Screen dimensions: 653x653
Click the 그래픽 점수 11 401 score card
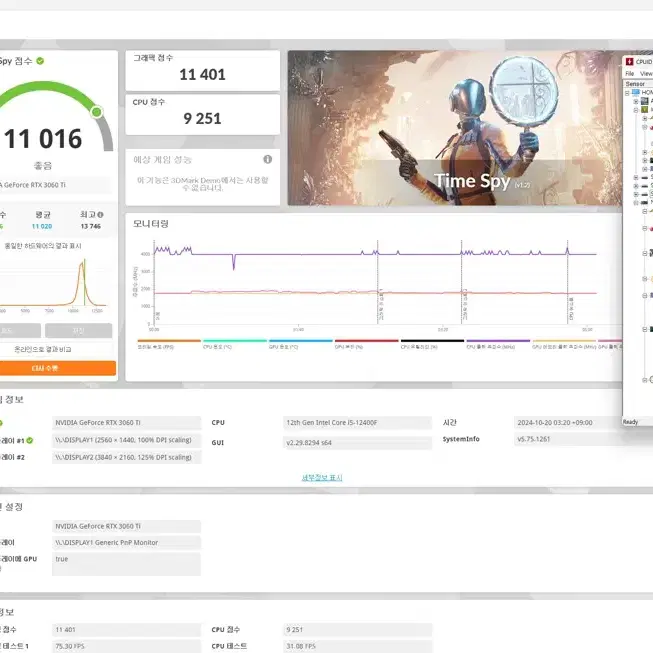(202, 70)
